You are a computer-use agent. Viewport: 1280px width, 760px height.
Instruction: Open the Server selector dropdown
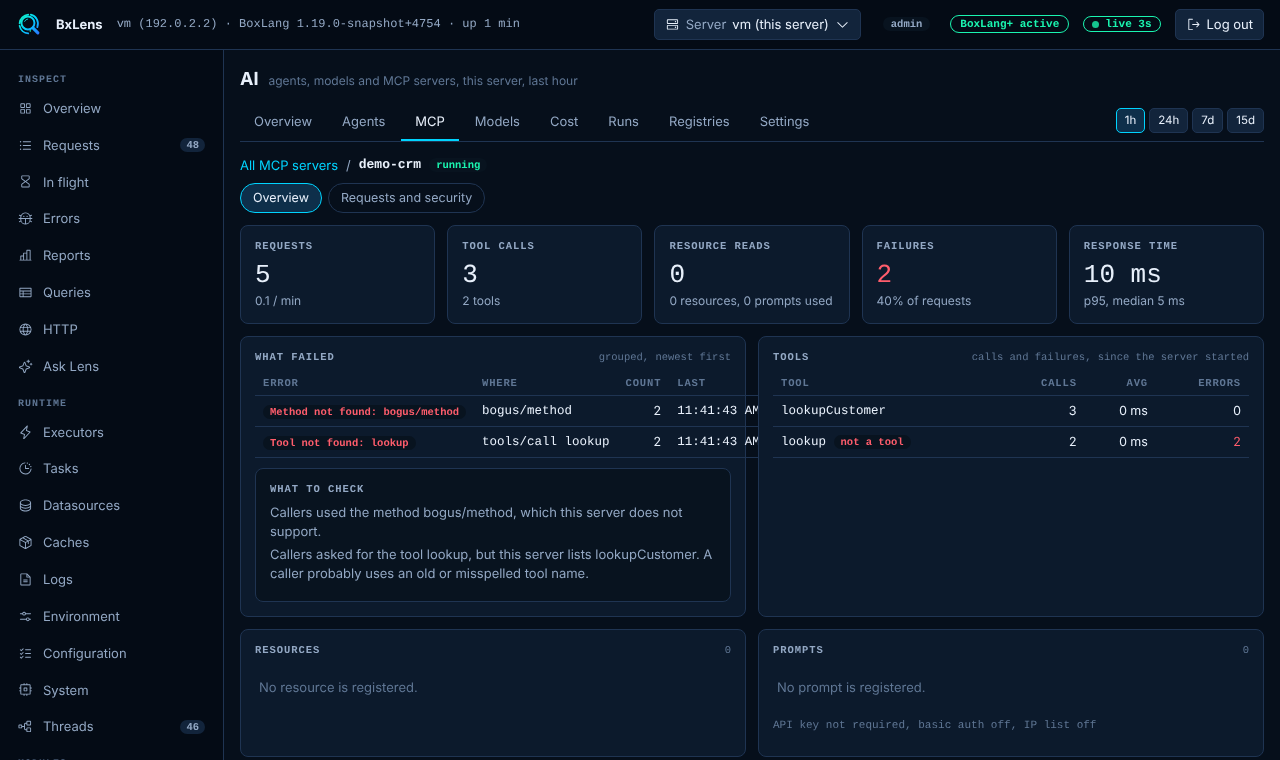point(757,24)
